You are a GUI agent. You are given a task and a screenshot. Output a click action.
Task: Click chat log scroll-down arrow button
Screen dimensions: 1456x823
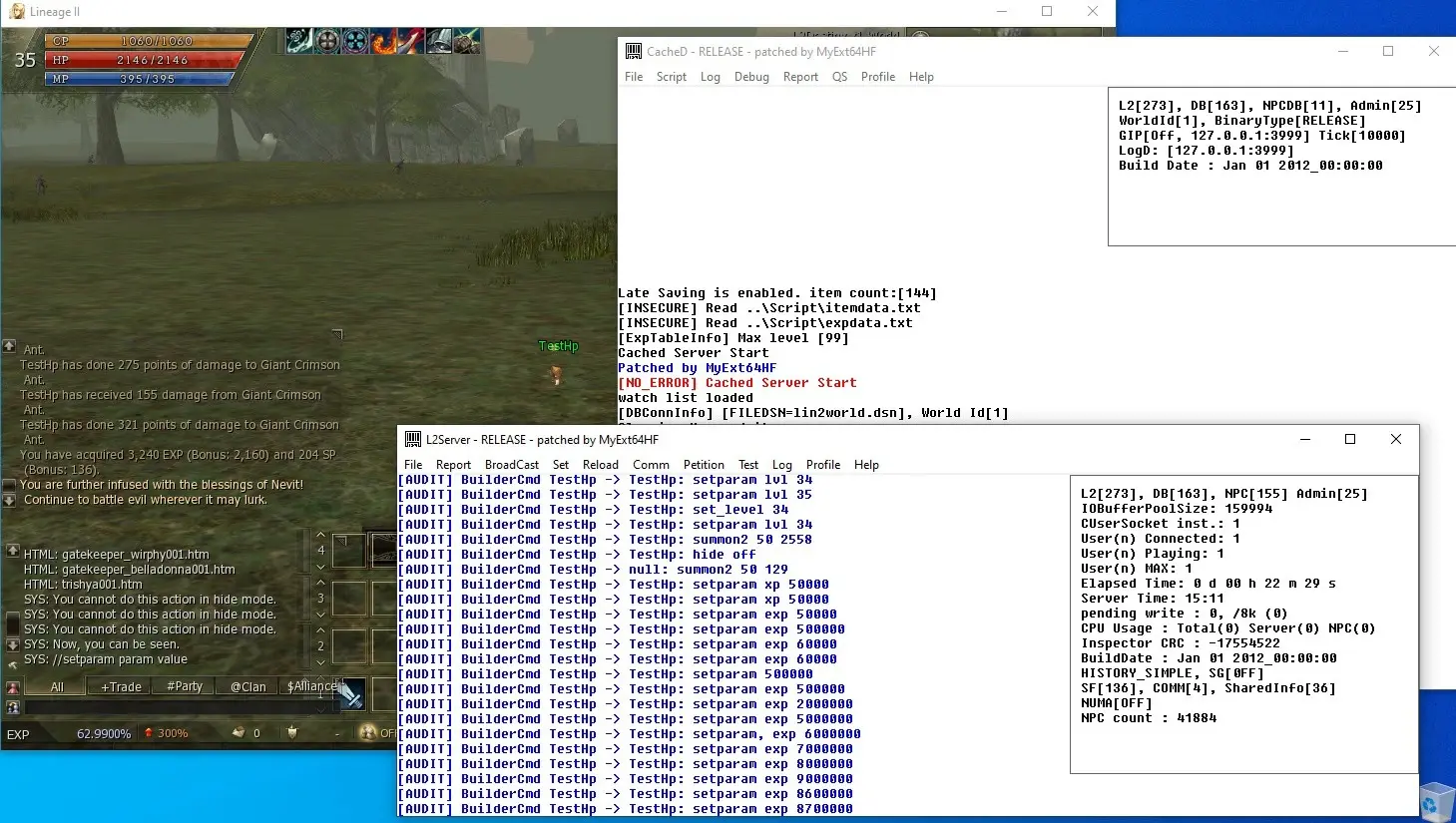click(x=13, y=645)
